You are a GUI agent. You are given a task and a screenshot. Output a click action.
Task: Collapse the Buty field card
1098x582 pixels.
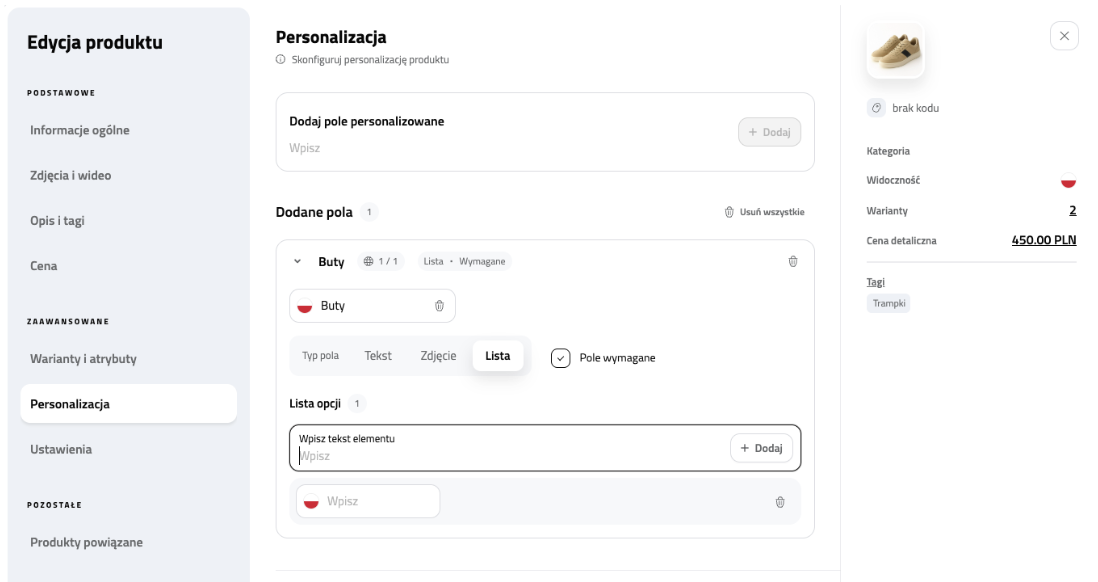[295, 261]
